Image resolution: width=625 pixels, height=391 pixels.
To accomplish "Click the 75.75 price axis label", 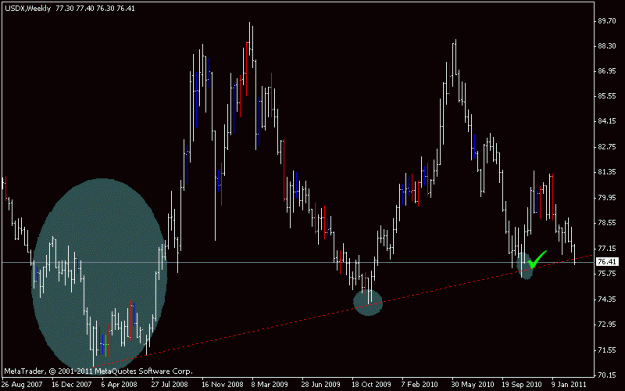I will pos(607,273).
